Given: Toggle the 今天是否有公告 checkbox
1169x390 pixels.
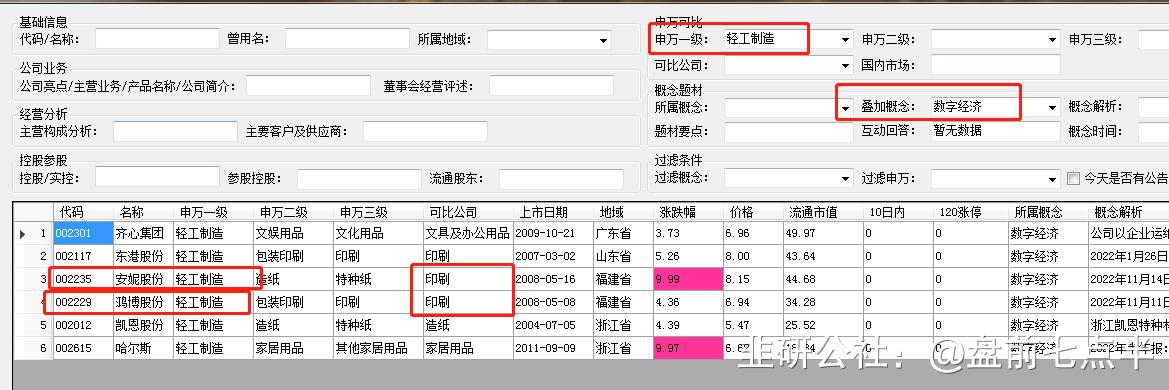Looking at the screenshot, I should (x=1074, y=179).
